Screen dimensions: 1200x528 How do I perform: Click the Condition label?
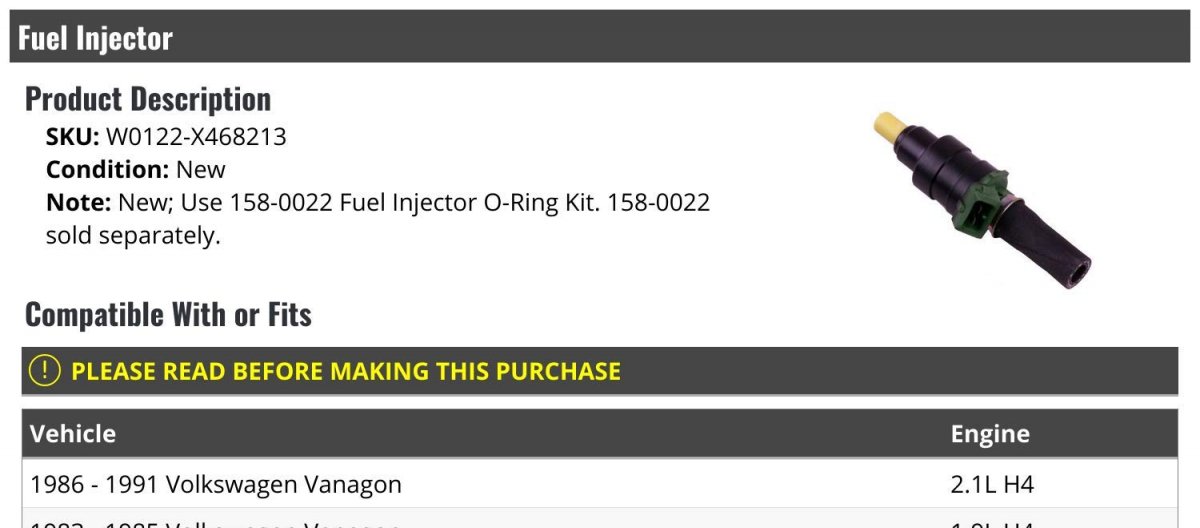[107, 170]
